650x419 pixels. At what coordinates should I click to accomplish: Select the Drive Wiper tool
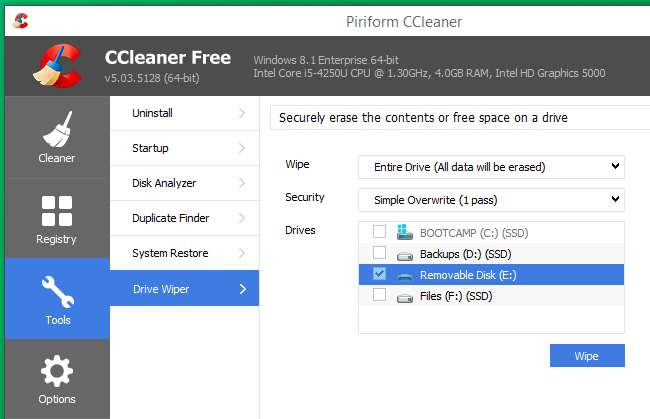[x=184, y=288]
